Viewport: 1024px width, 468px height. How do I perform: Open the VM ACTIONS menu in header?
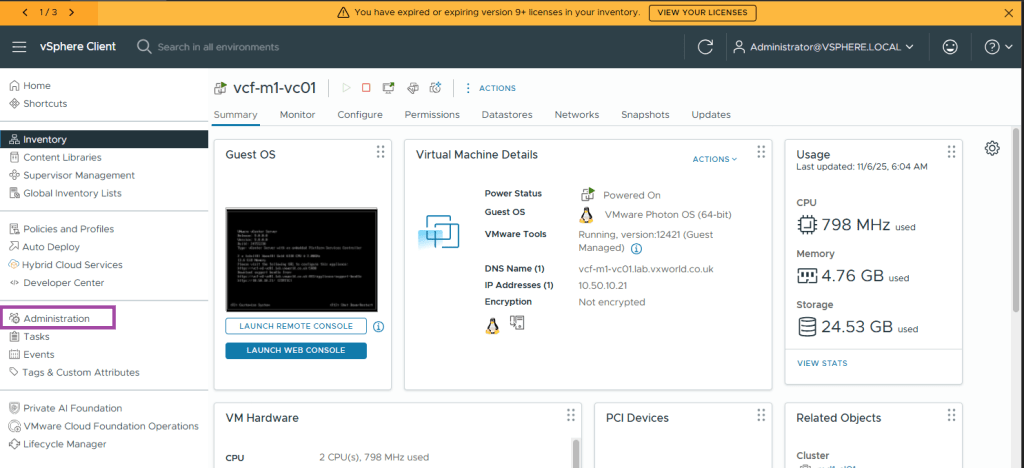click(490, 88)
